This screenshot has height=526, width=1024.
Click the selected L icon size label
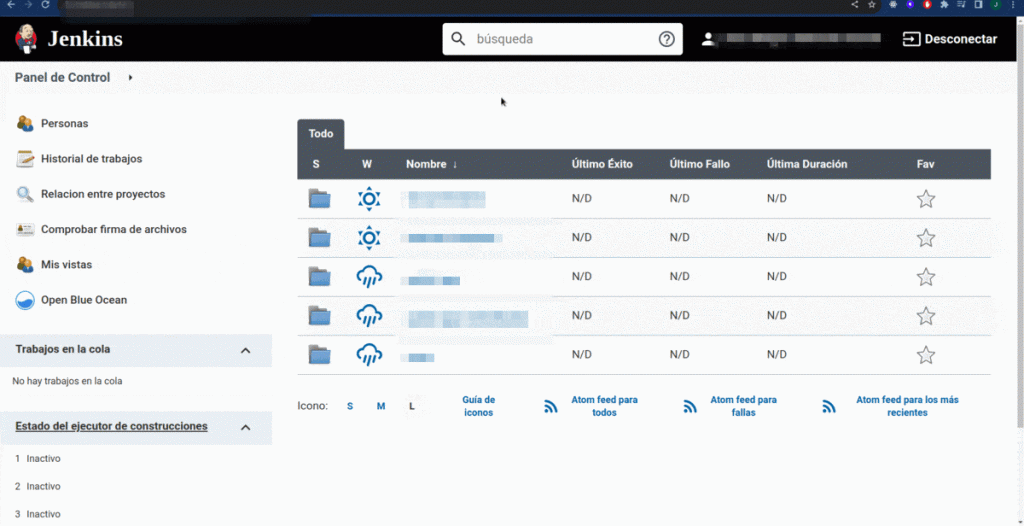(412, 406)
